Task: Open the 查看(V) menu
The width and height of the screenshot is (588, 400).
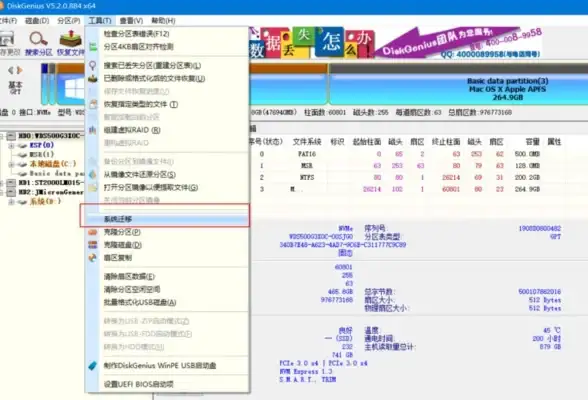Action: (x=131, y=21)
